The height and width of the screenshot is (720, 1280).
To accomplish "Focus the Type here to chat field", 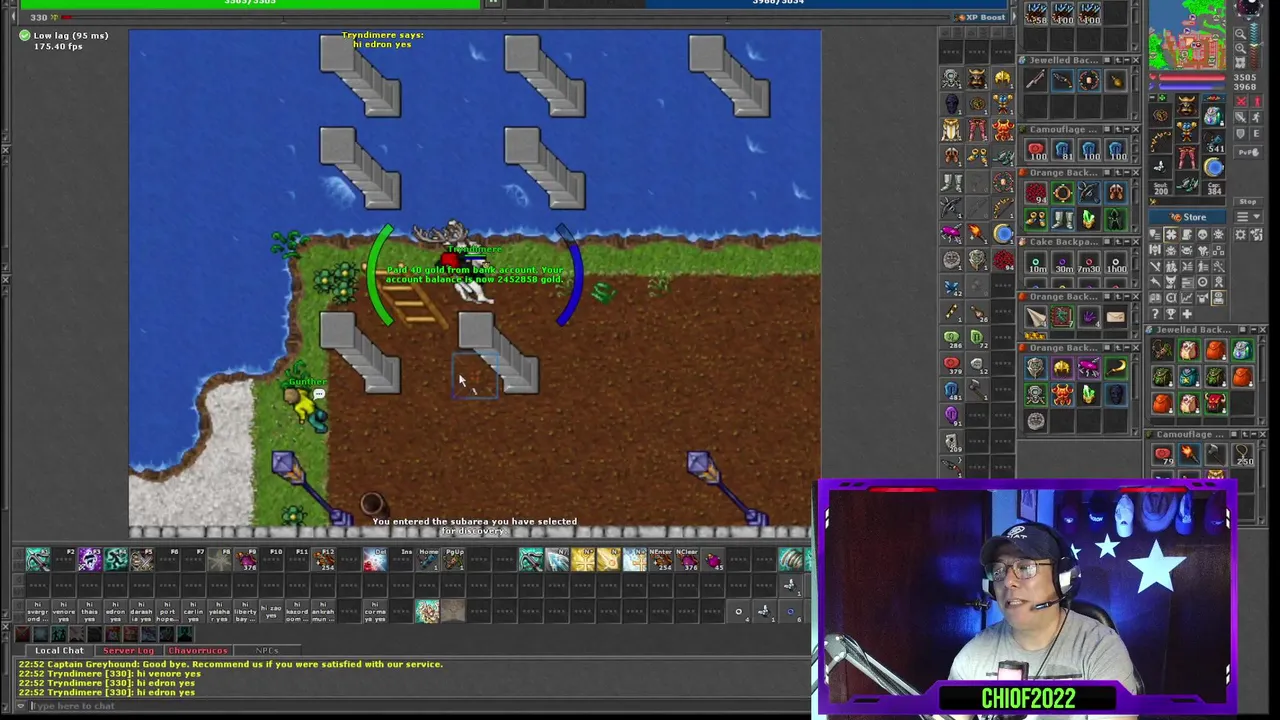I will [420, 706].
